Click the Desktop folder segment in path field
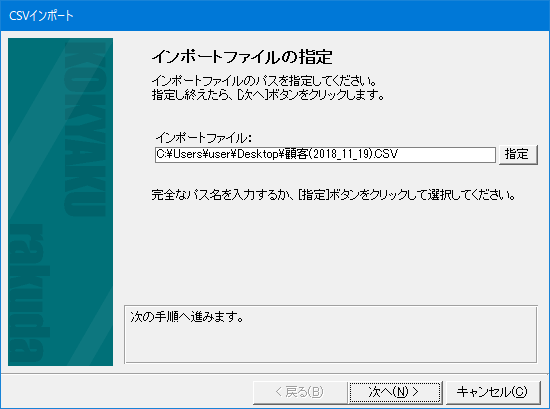Screen dimensions: 550x409 pos(258,154)
